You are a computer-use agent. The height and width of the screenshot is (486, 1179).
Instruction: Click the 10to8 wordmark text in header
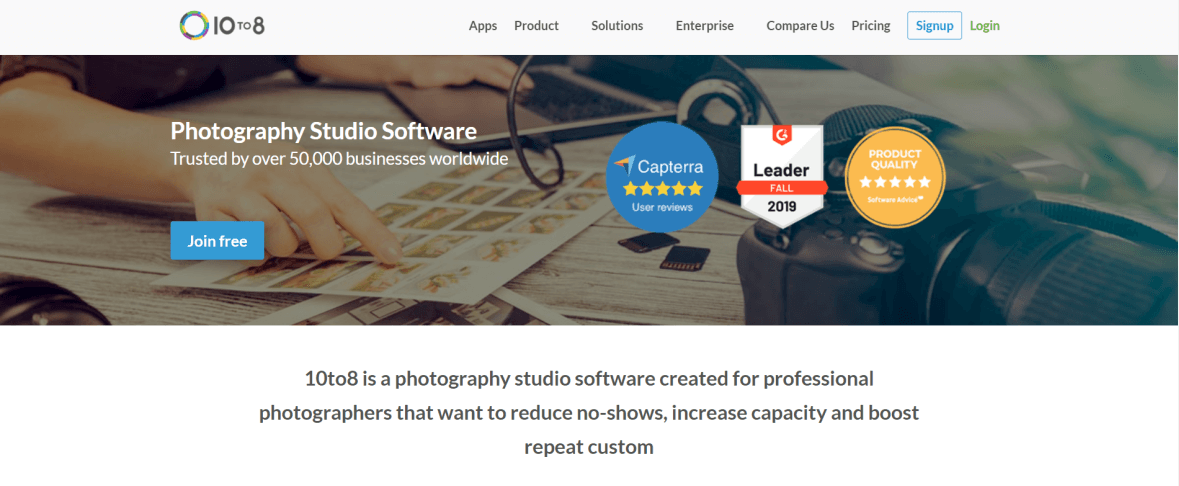239,26
